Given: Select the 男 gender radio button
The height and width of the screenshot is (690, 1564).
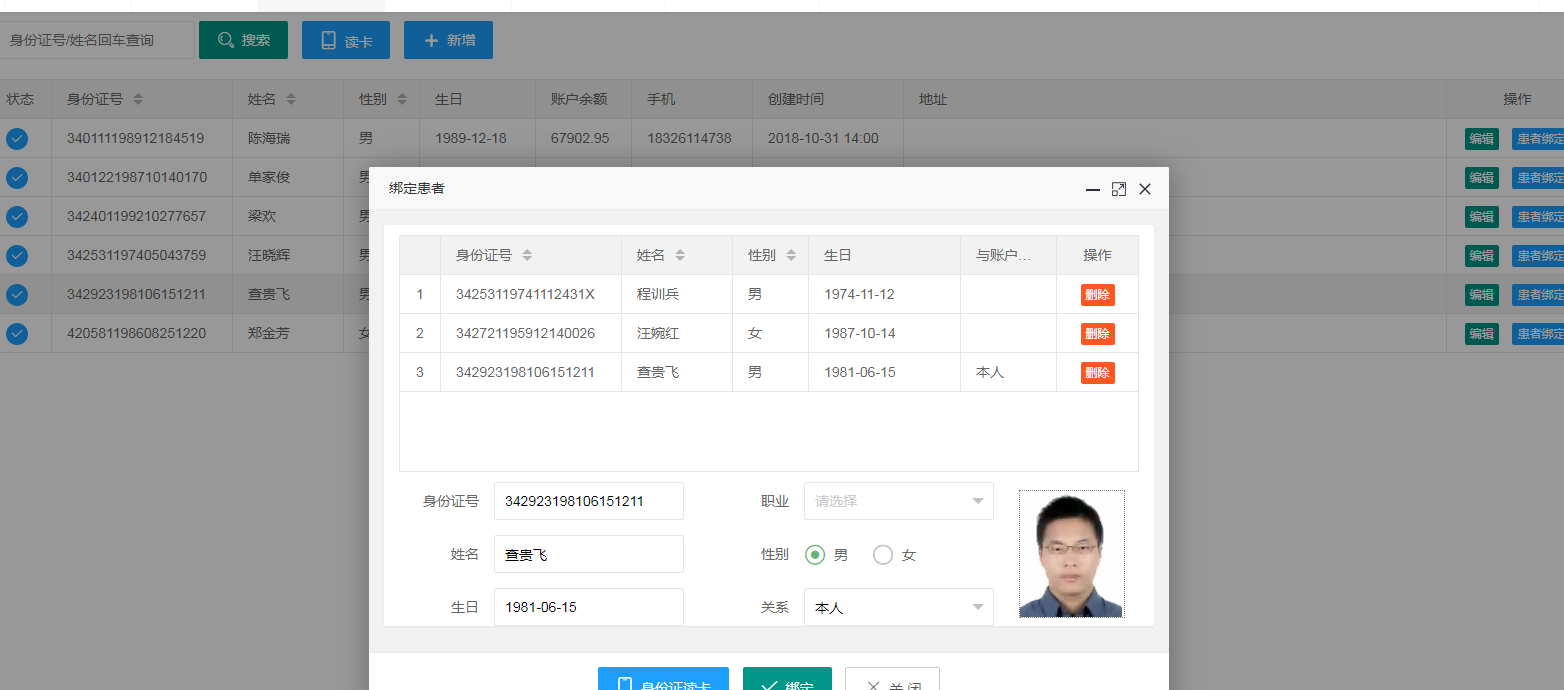Looking at the screenshot, I should (815, 555).
